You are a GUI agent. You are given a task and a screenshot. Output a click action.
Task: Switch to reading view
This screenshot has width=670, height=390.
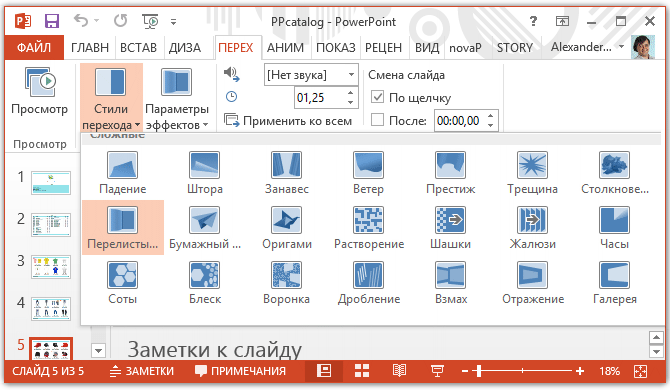coord(399,371)
